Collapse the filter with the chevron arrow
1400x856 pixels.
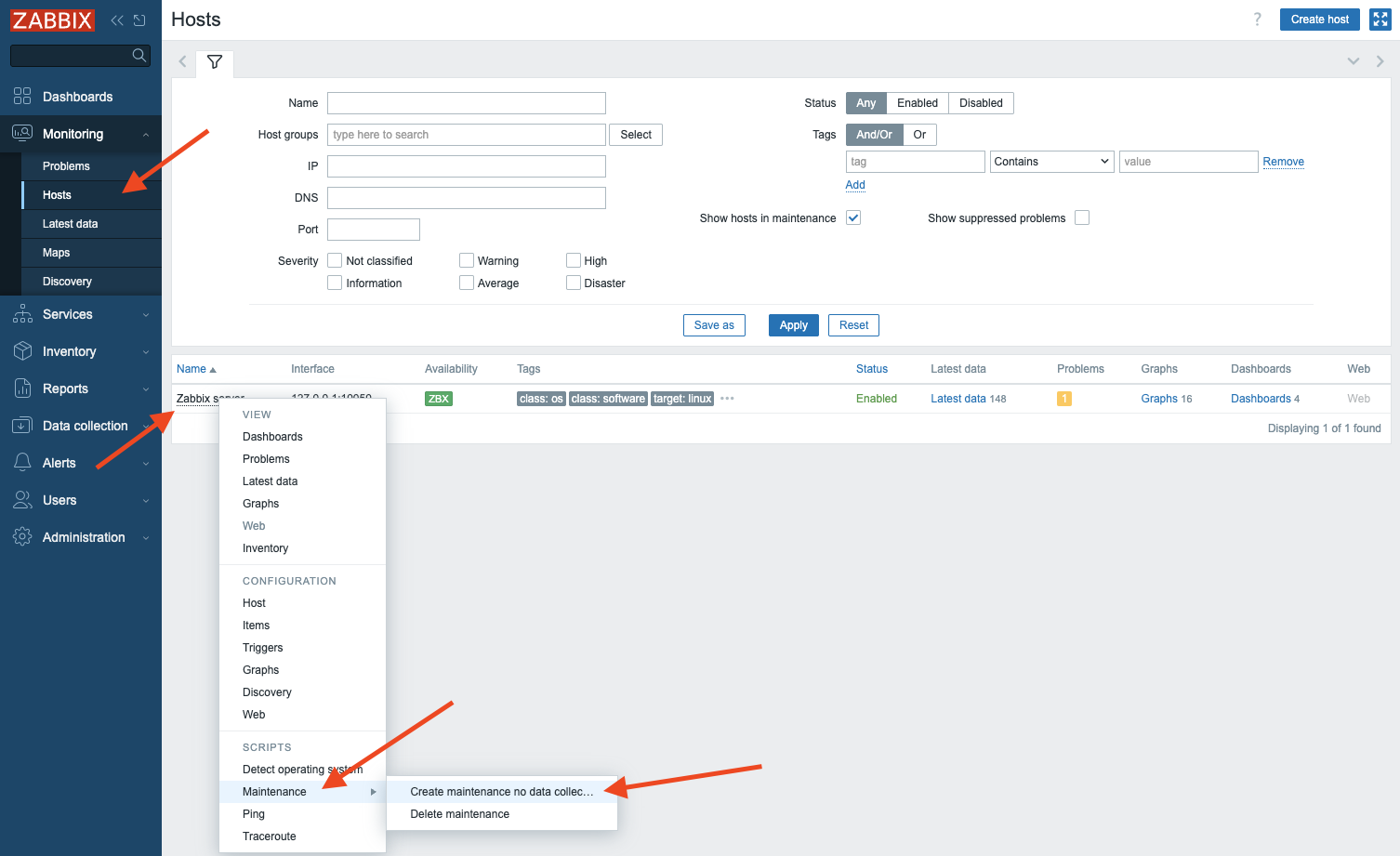(x=1354, y=60)
